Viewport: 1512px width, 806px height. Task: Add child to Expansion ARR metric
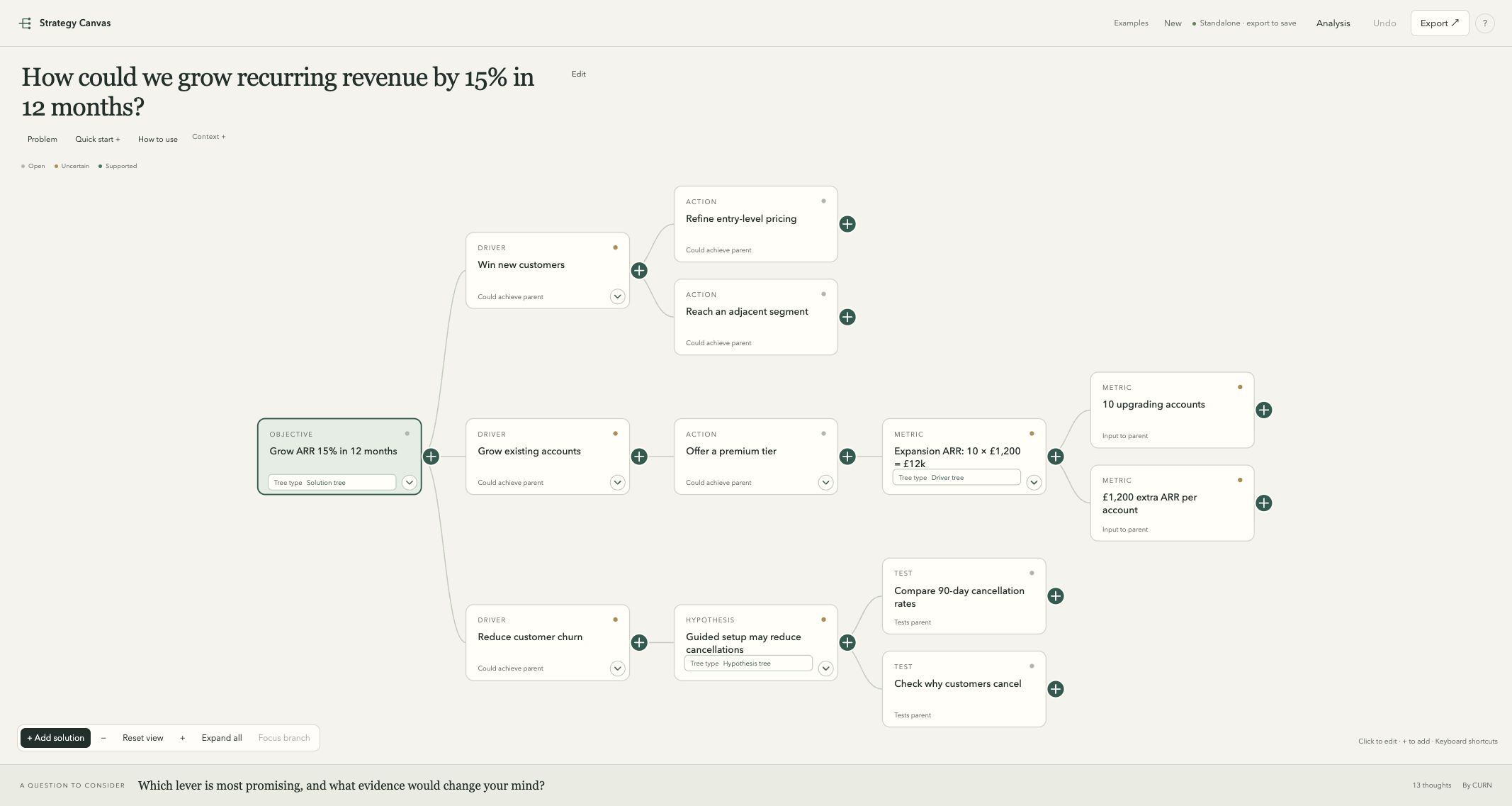[1056, 457]
